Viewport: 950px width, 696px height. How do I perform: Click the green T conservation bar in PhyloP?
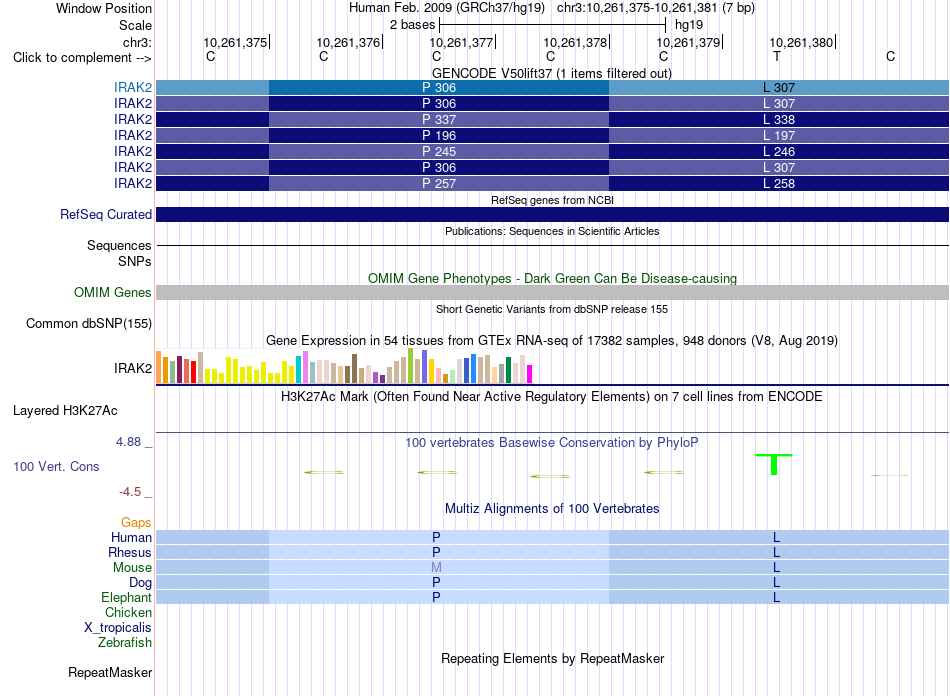[774, 464]
